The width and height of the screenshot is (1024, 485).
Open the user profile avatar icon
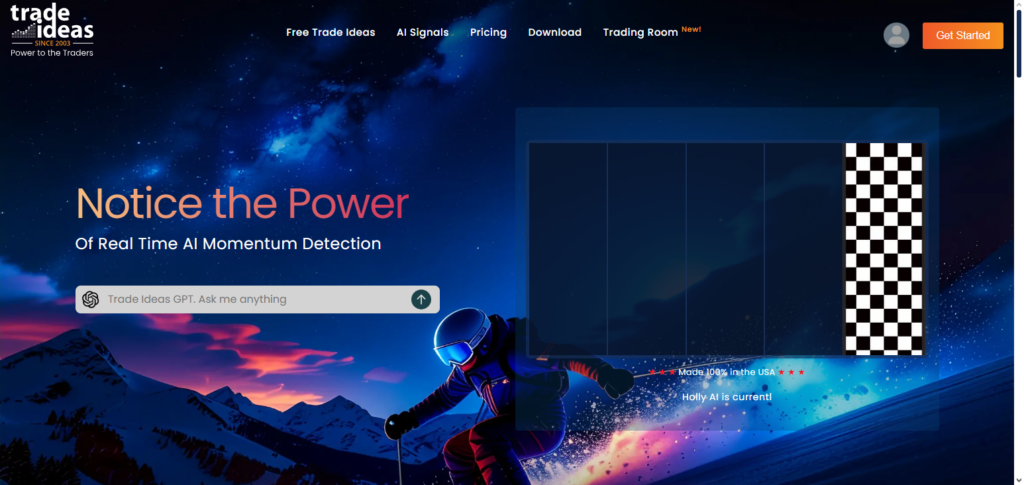(896, 35)
